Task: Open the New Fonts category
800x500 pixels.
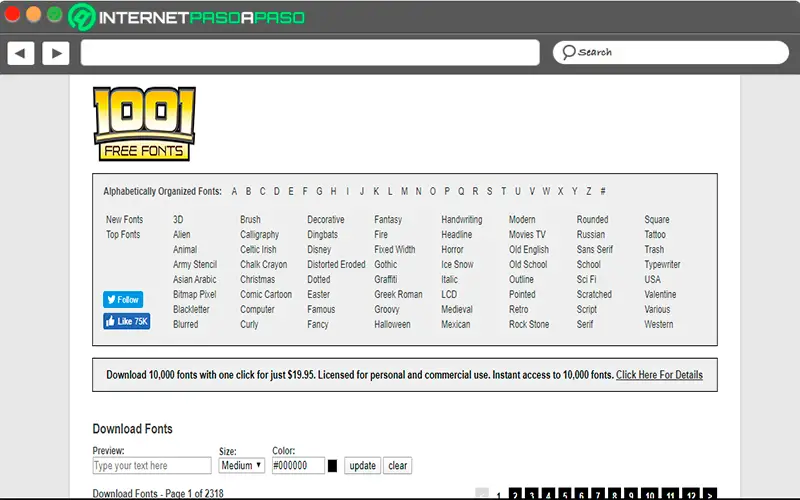Action: (124, 219)
